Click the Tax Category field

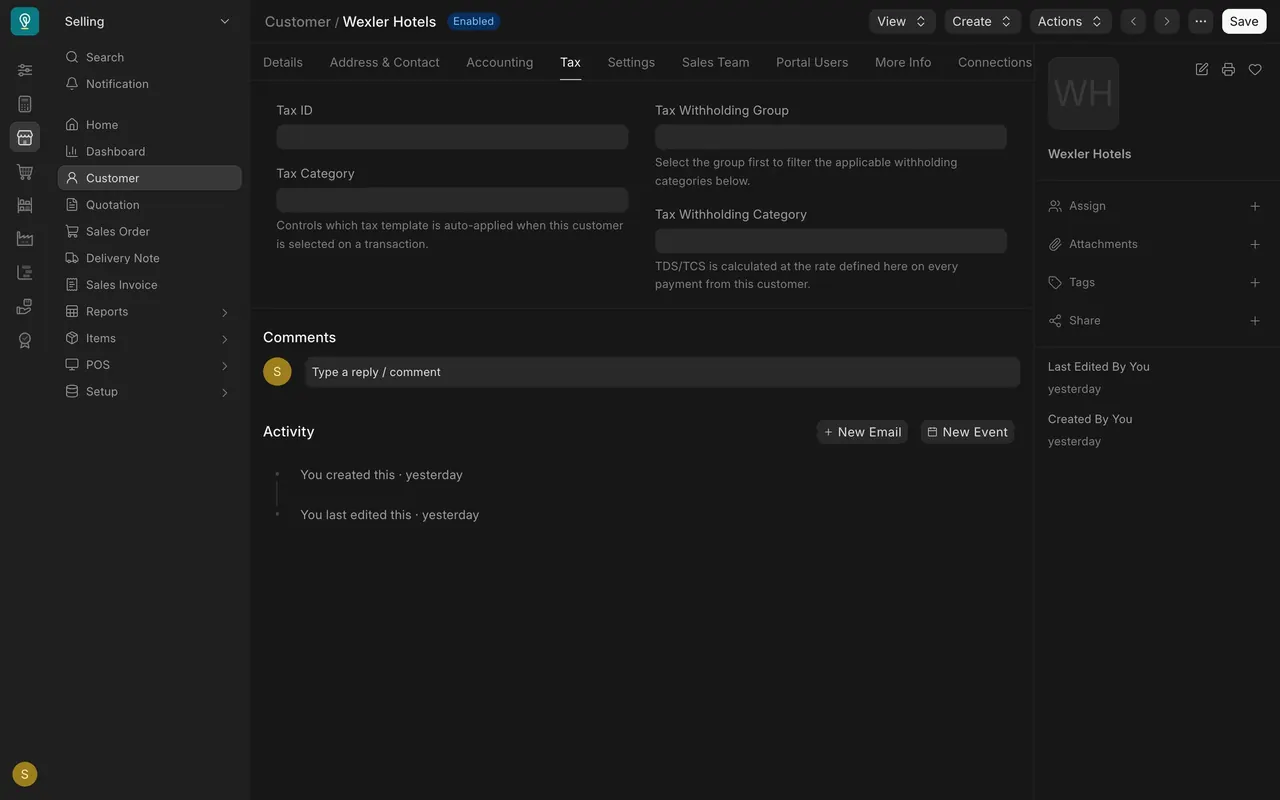(x=452, y=200)
